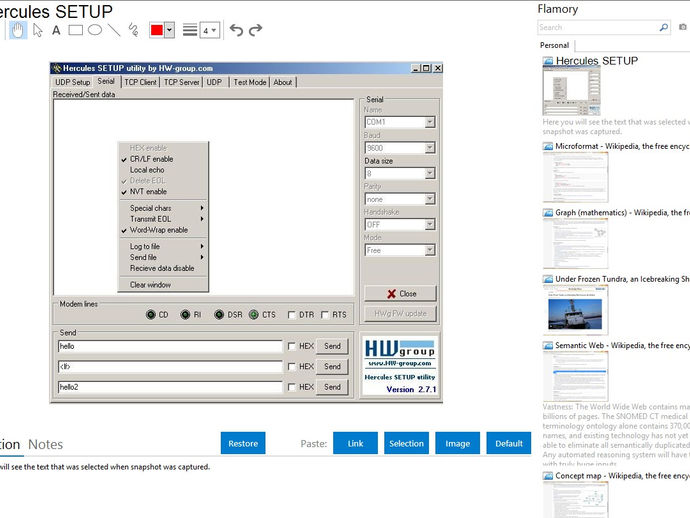Click Send button for hello2 row
Image resolution: width=690 pixels, height=518 pixels.
point(332,387)
